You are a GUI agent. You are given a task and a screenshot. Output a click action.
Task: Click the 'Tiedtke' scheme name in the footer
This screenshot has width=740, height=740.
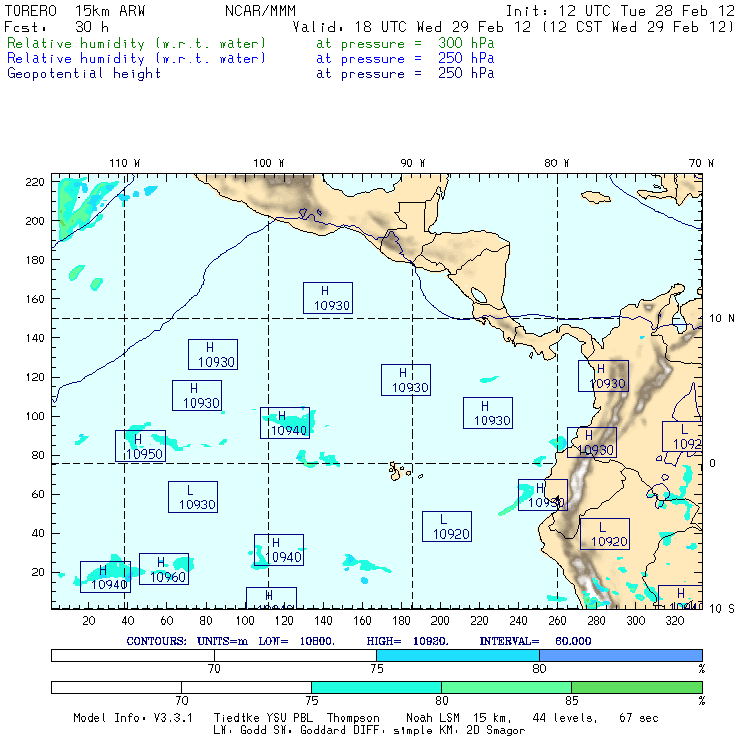click(x=236, y=718)
